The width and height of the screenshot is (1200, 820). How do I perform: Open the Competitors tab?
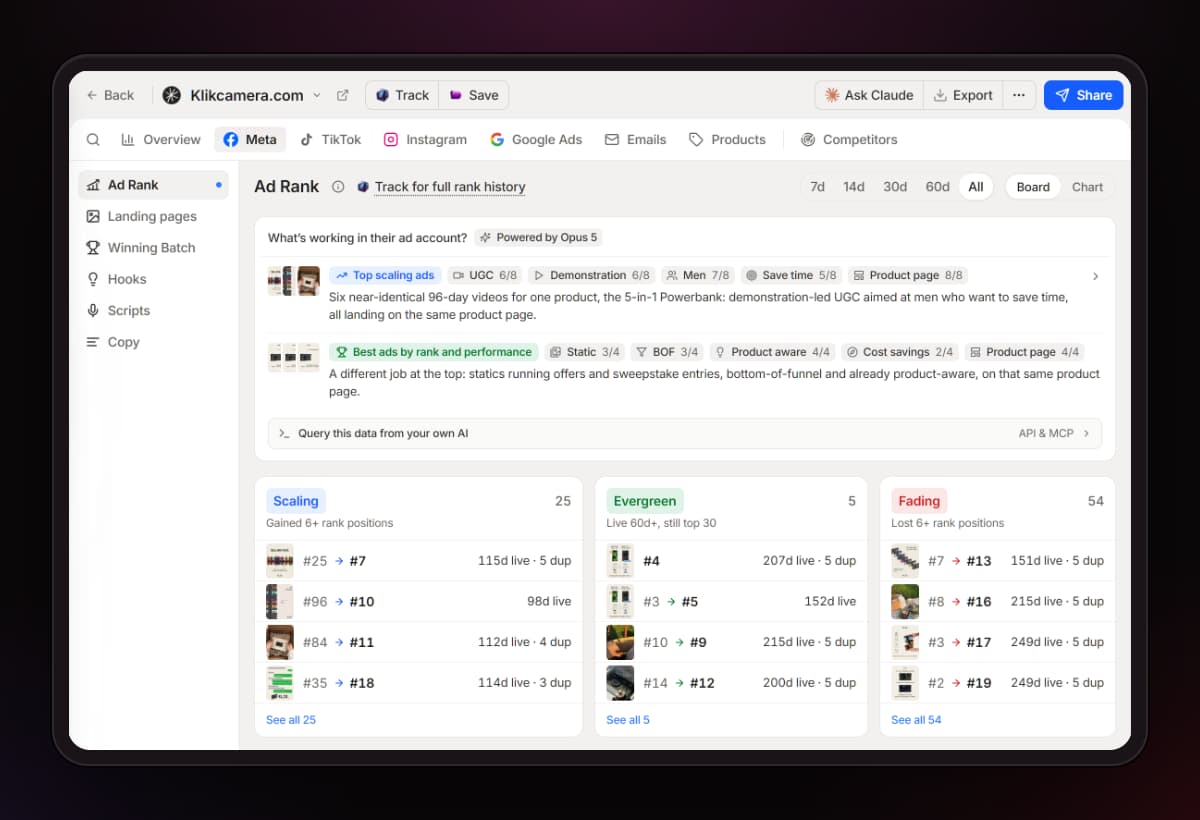pos(850,140)
